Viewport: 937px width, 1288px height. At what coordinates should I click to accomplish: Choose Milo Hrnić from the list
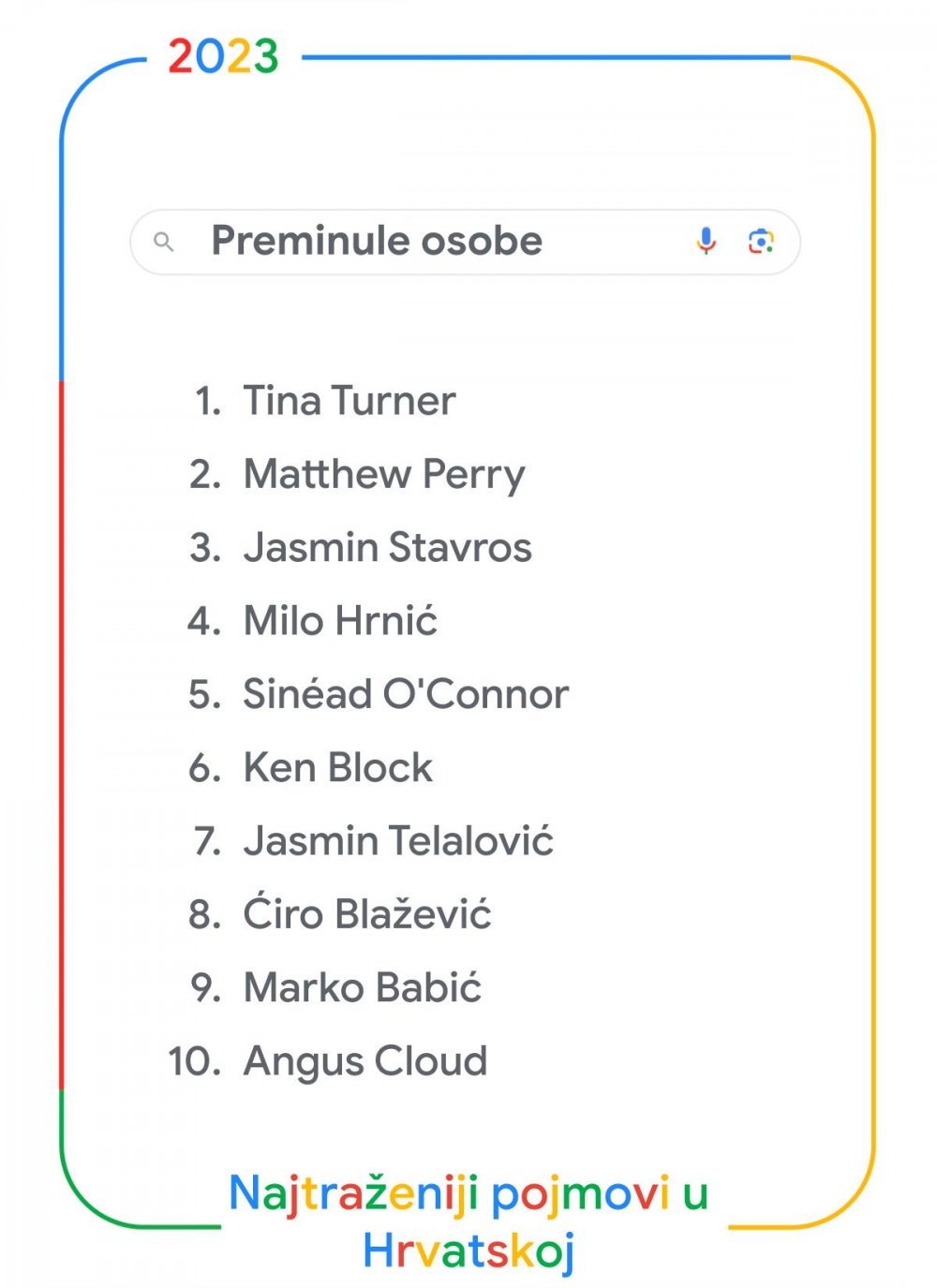(340, 621)
